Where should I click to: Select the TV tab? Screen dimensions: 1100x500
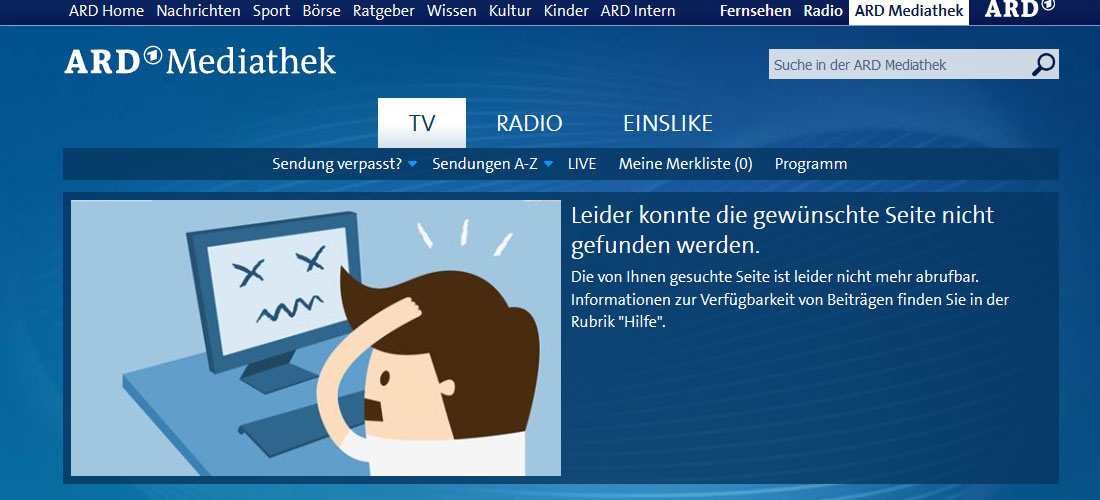pos(422,124)
